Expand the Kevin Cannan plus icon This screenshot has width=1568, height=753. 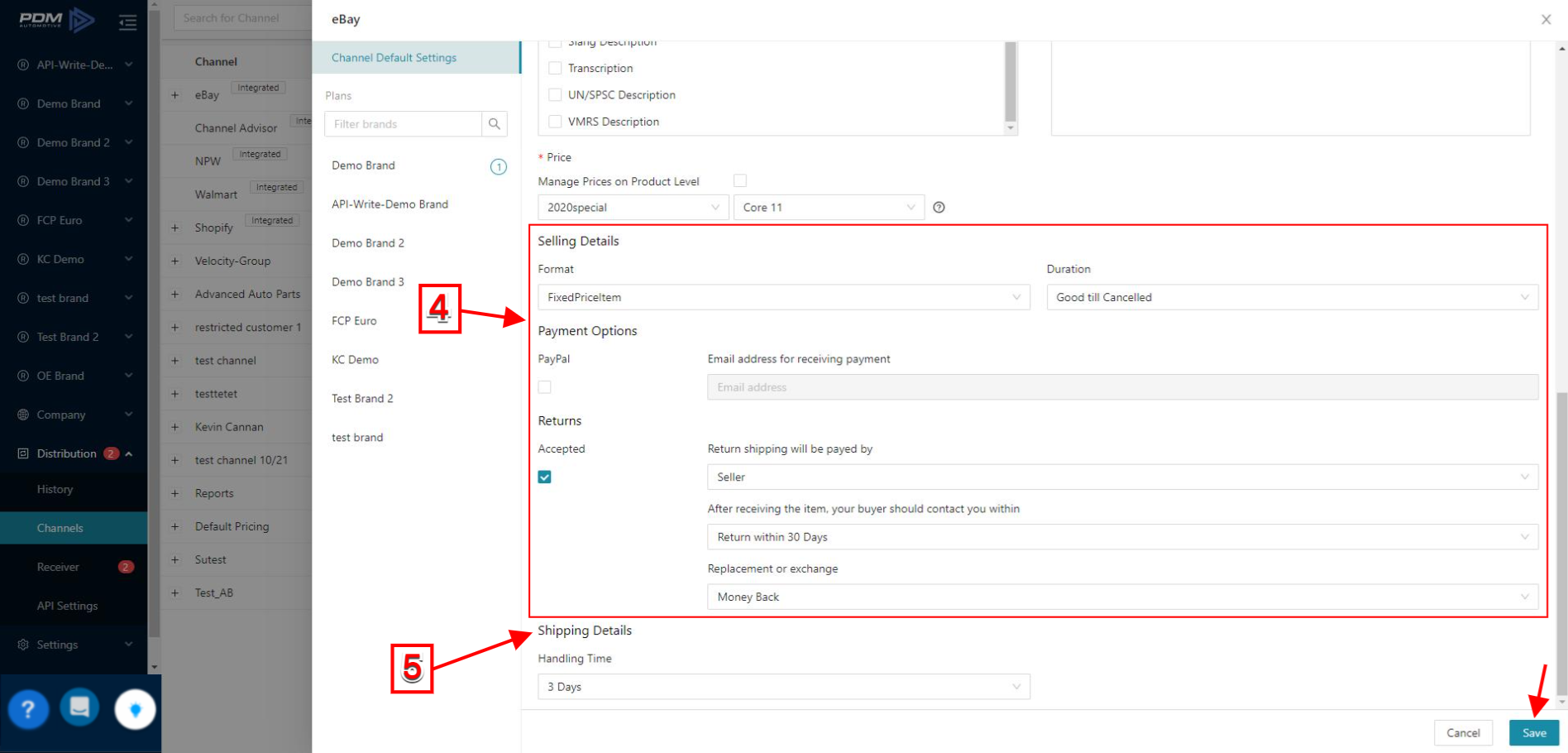(174, 427)
